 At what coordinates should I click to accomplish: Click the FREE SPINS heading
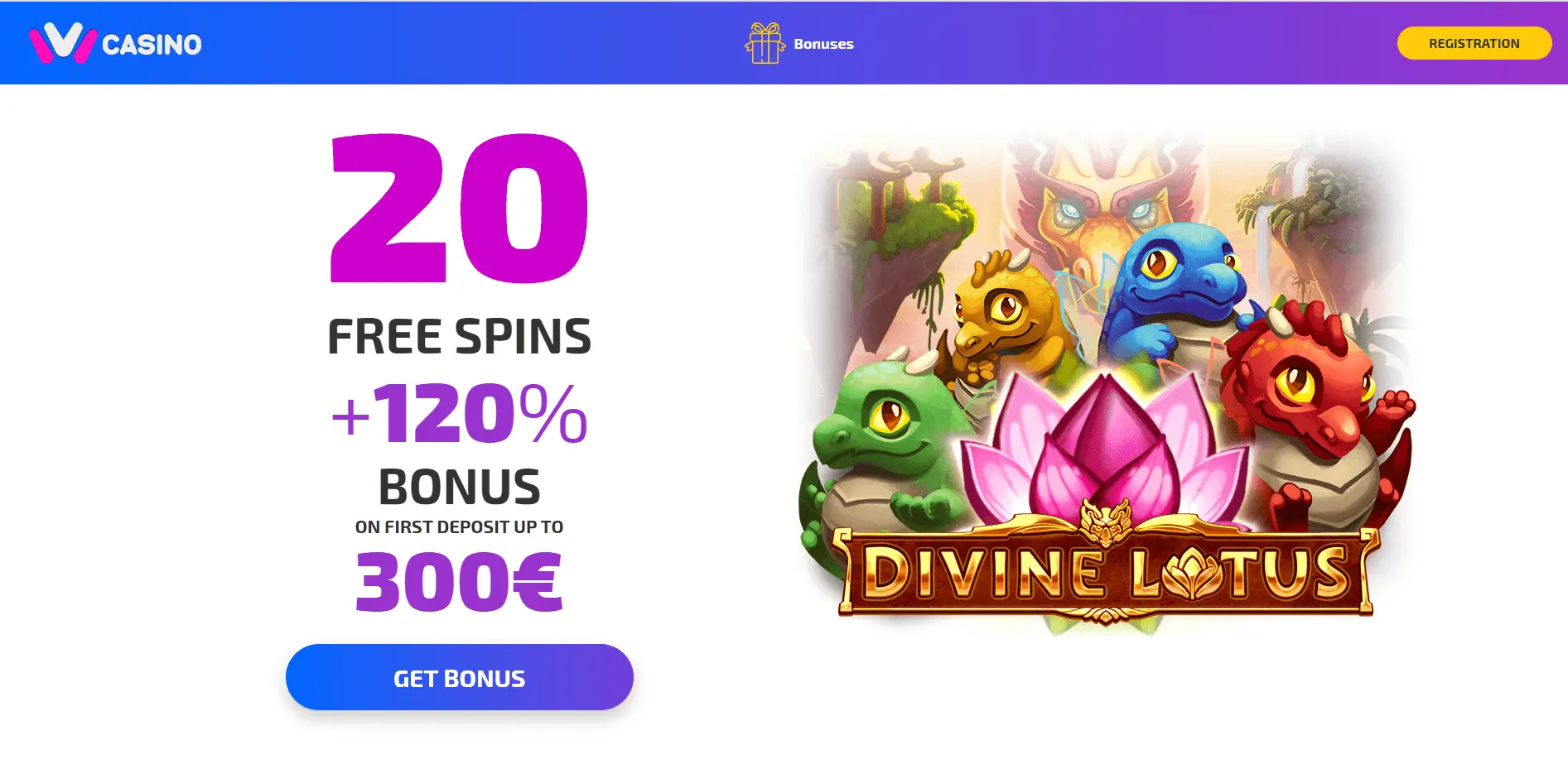pyautogui.click(x=460, y=336)
